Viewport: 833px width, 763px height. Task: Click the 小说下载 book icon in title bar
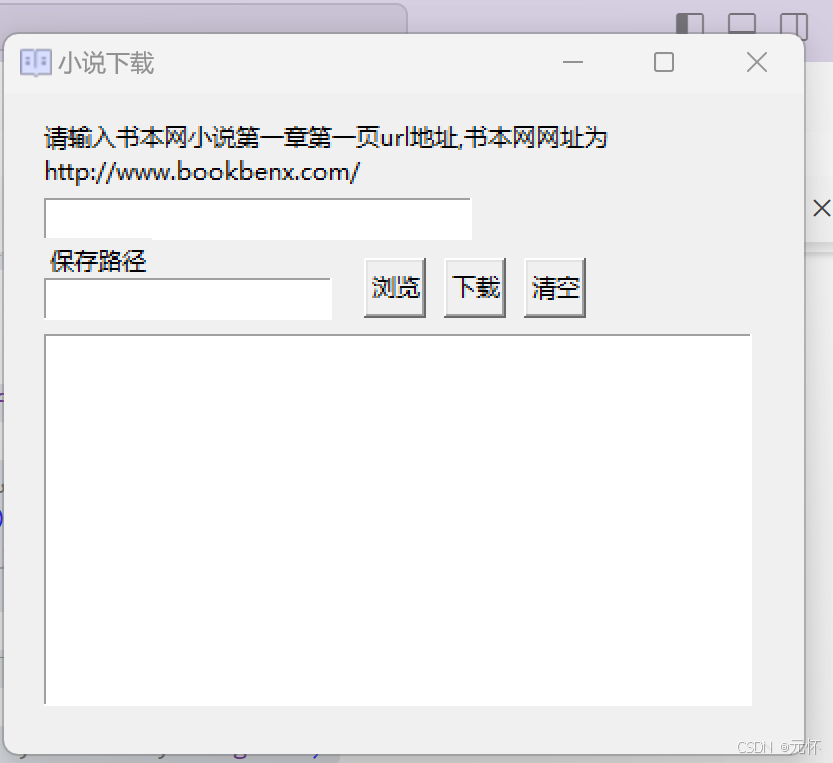36,63
